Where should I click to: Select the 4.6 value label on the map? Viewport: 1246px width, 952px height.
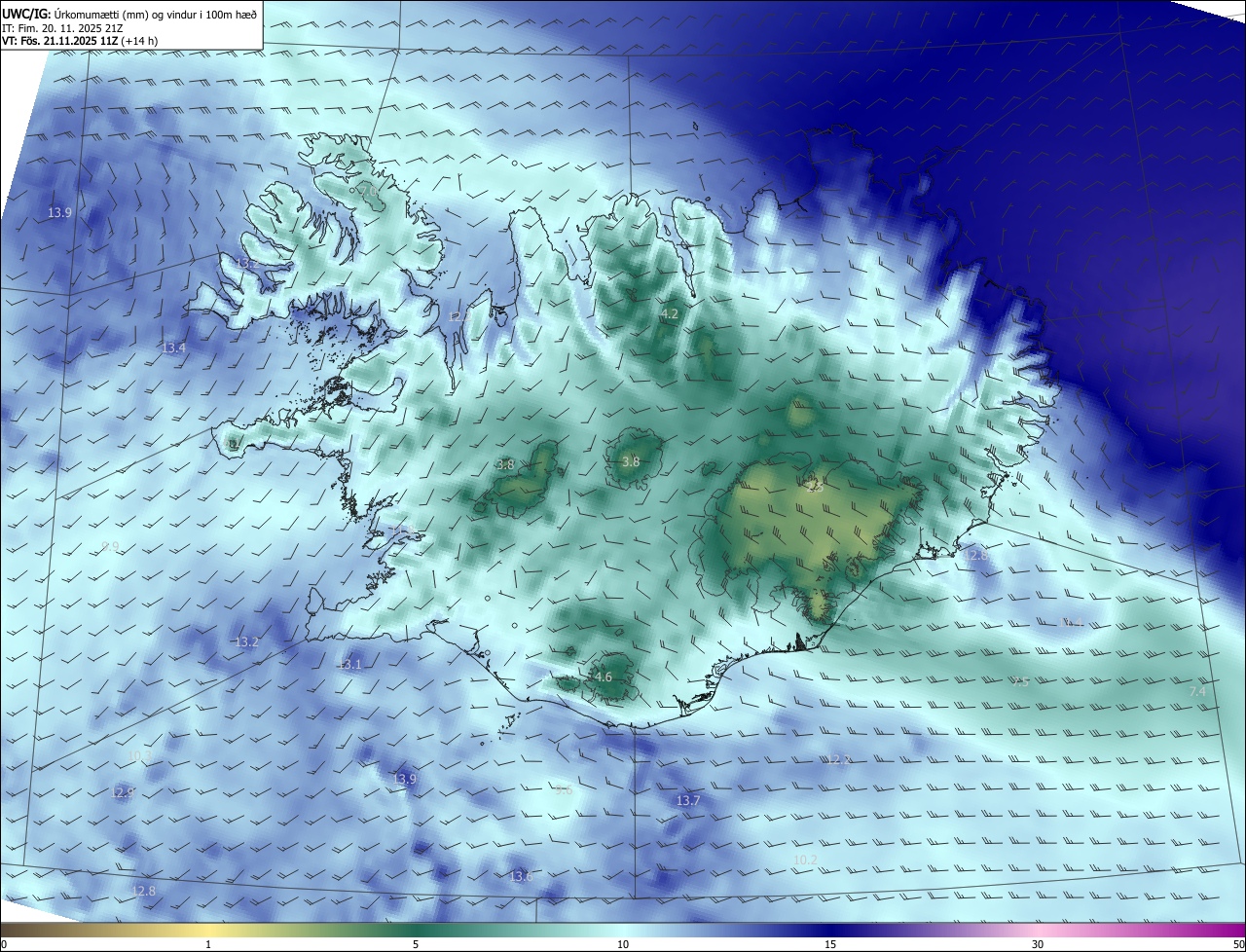(603, 677)
